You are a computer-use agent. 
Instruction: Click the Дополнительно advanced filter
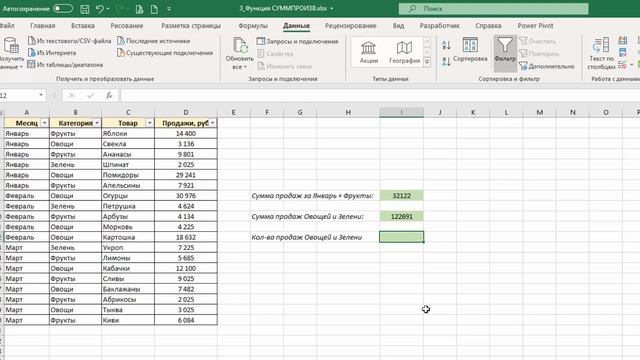547,66
